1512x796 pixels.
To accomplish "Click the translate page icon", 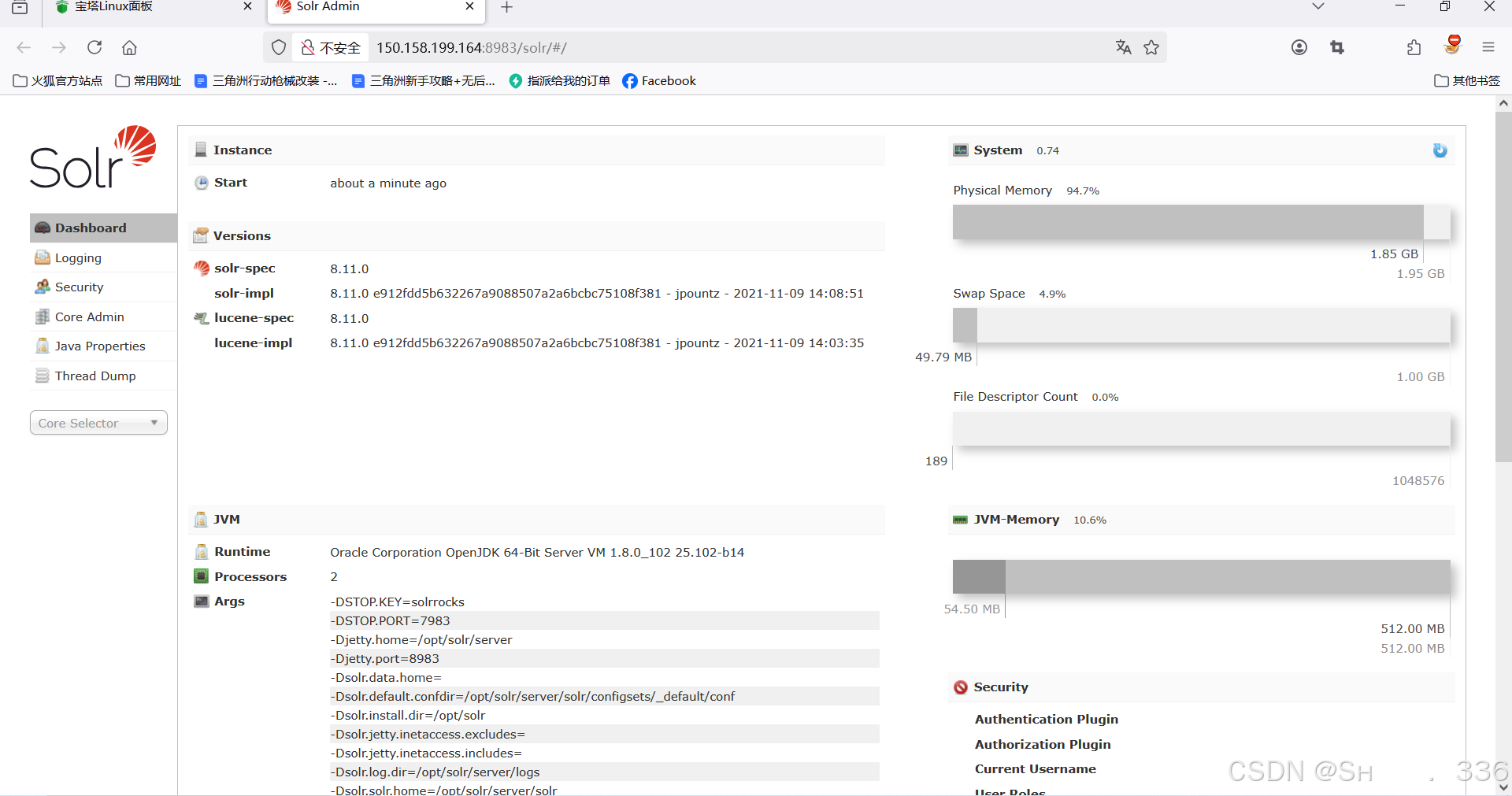I will tap(1123, 47).
